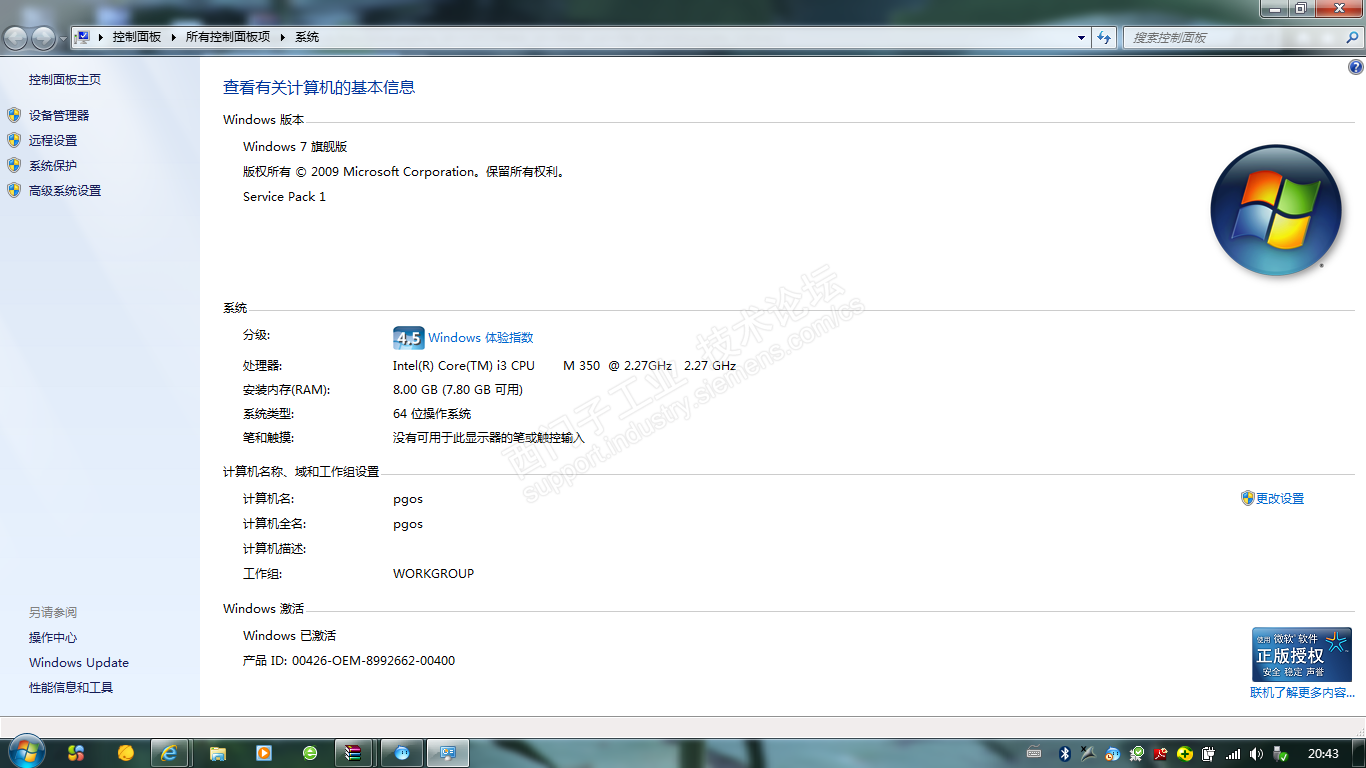The image size is (1366, 768).
Task: Open Help with the blue question mark
Action: 1356,68
